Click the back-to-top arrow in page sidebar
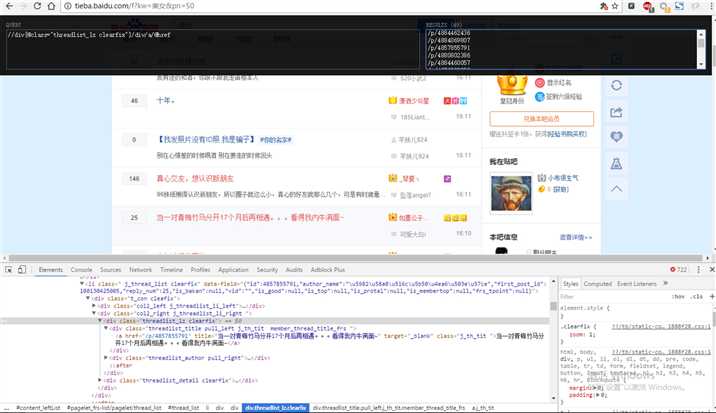 [x=616, y=188]
